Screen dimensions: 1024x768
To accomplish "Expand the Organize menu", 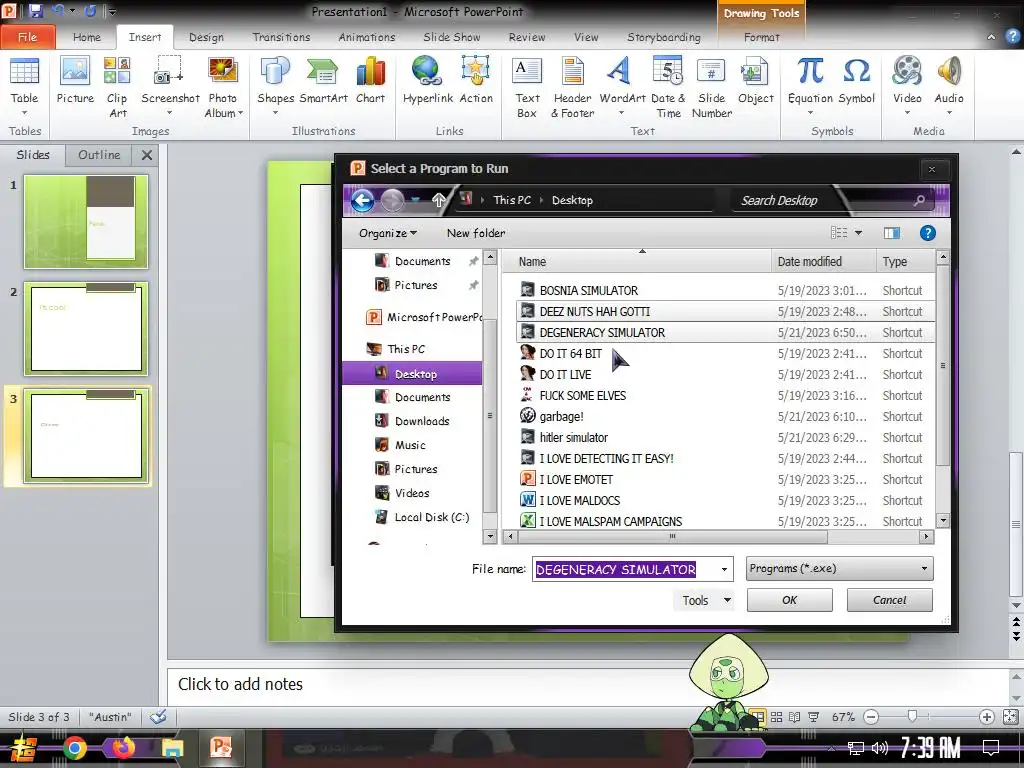I will pos(387,233).
